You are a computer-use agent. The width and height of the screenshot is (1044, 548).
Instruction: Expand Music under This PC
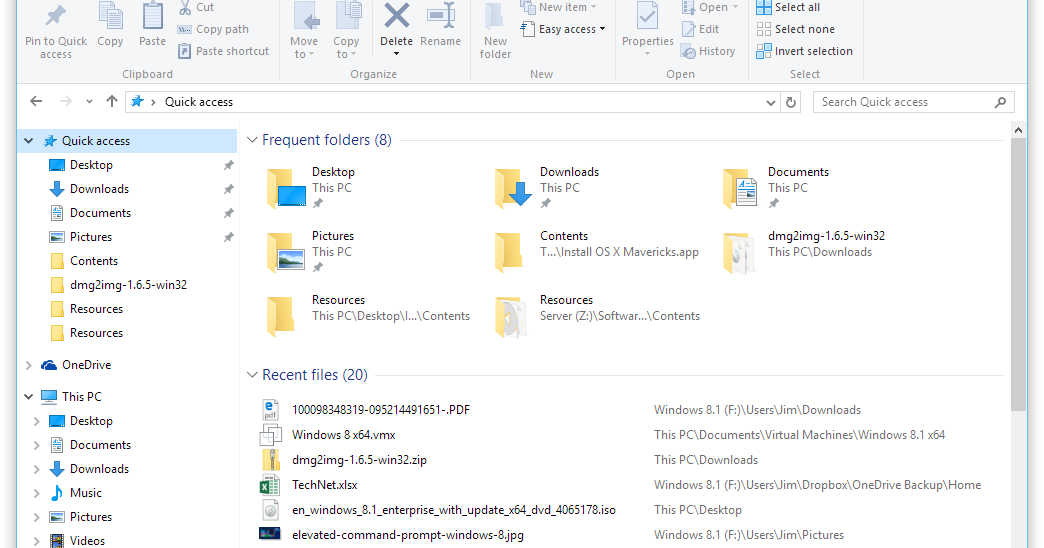click(37, 493)
